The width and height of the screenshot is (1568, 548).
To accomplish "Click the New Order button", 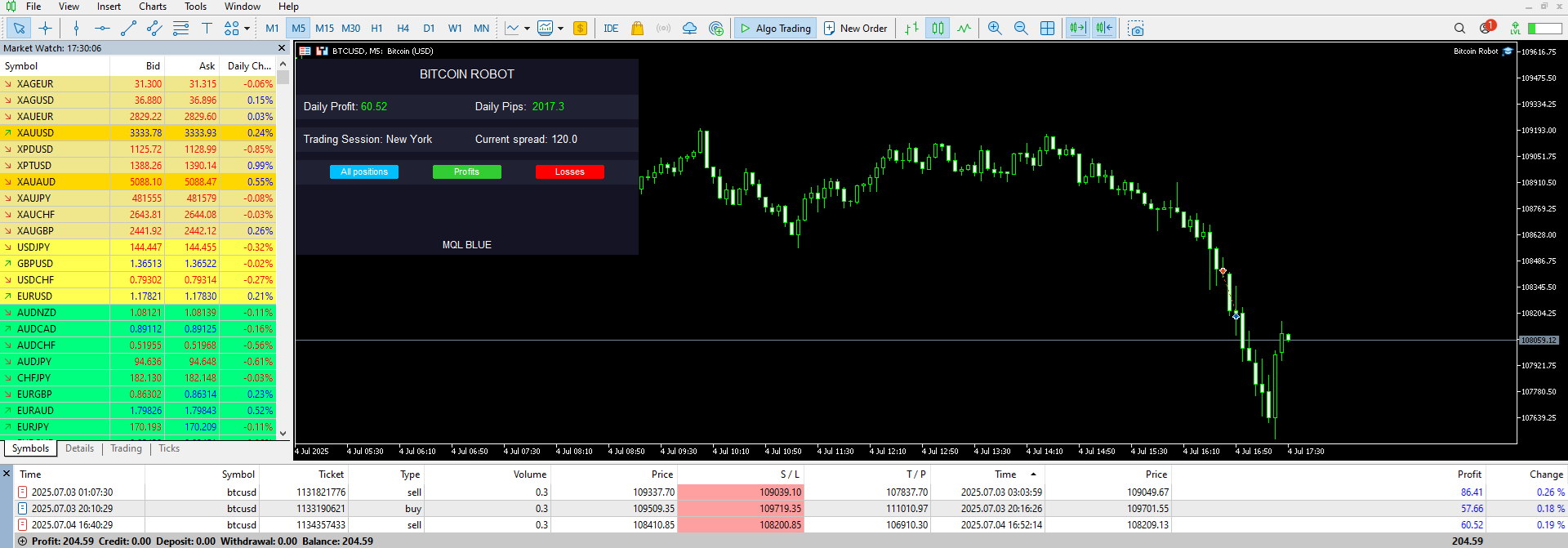I will click(x=855, y=29).
